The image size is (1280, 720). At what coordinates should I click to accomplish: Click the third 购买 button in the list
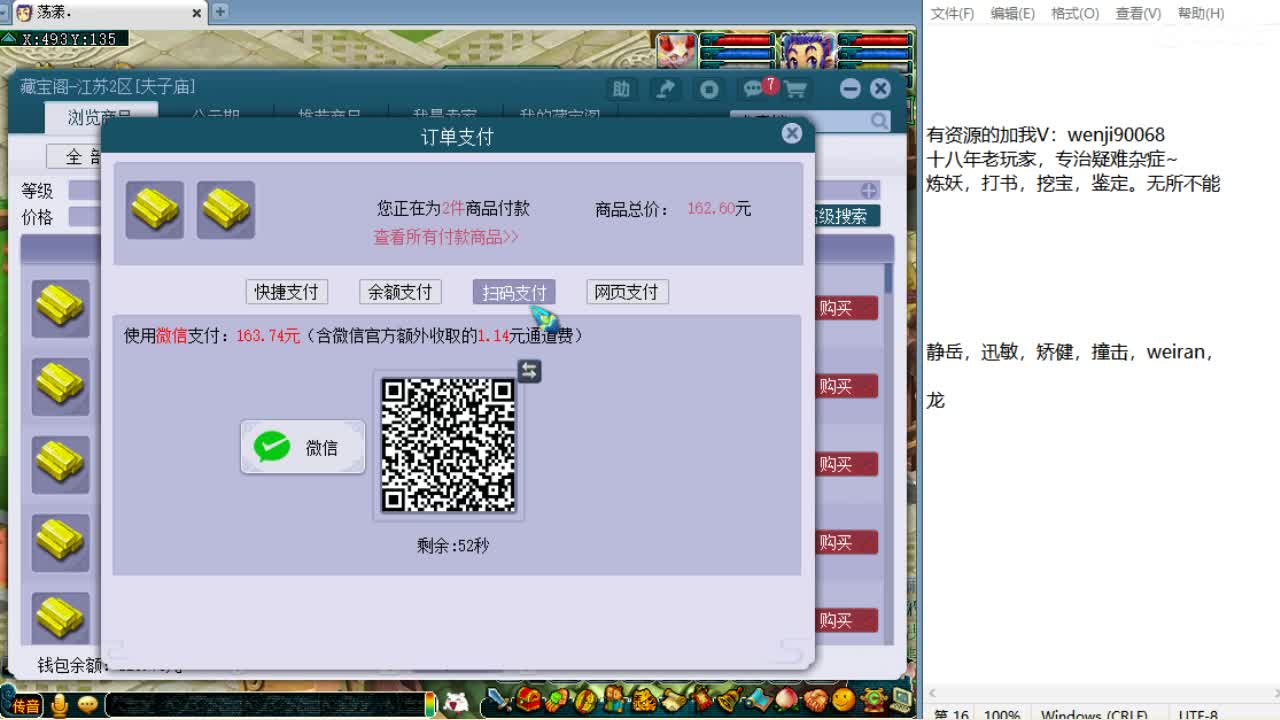(846, 464)
